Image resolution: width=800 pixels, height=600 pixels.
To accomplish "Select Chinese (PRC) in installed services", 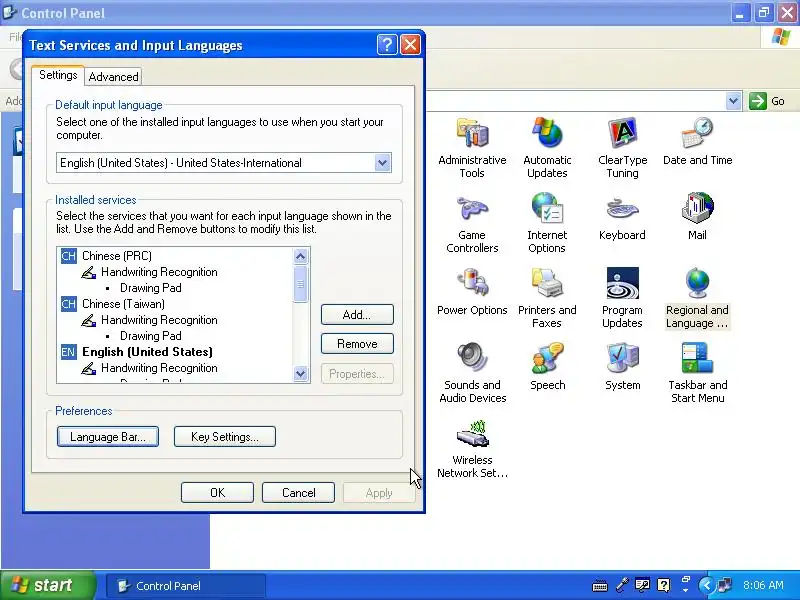I will pyautogui.click(x=117, y=256).
